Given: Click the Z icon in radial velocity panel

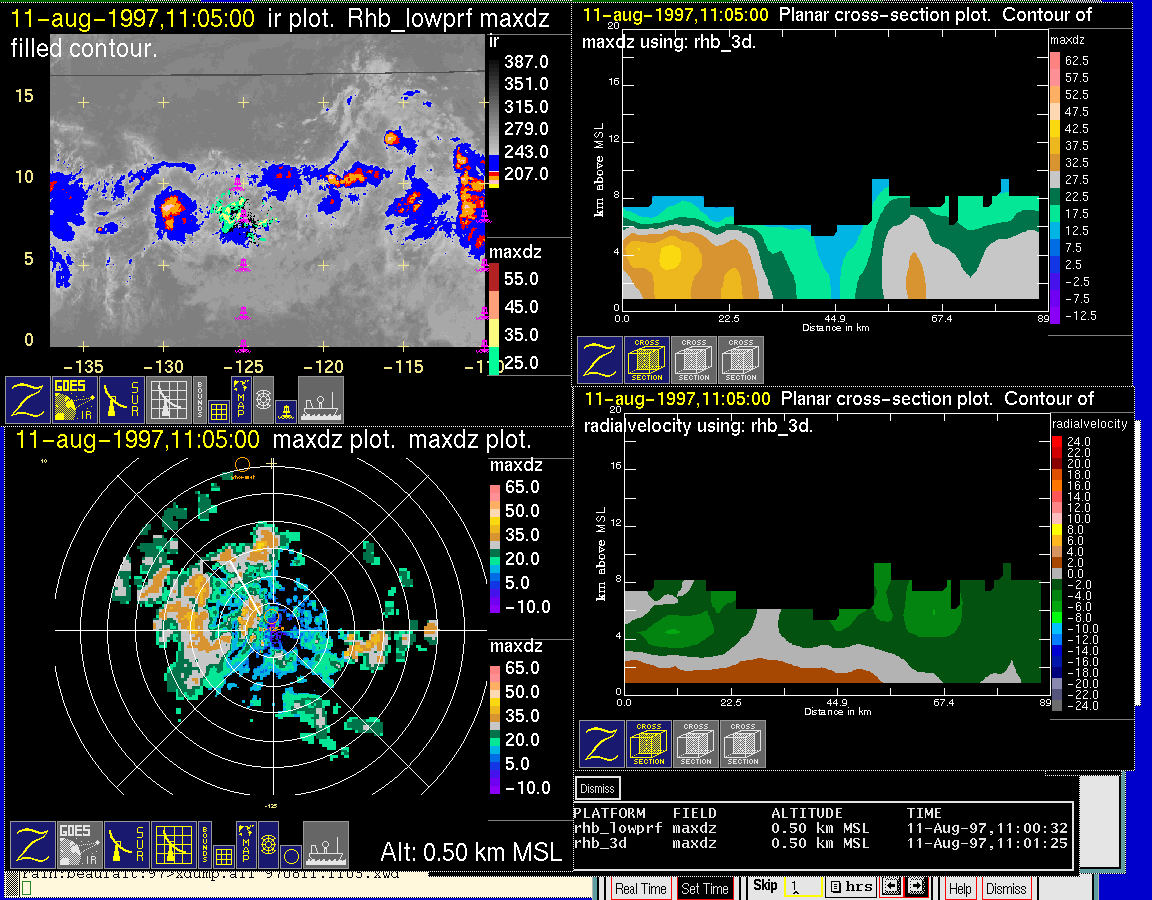Looking at the screenshot, I should pyautogui.click(x=602, y=744).
